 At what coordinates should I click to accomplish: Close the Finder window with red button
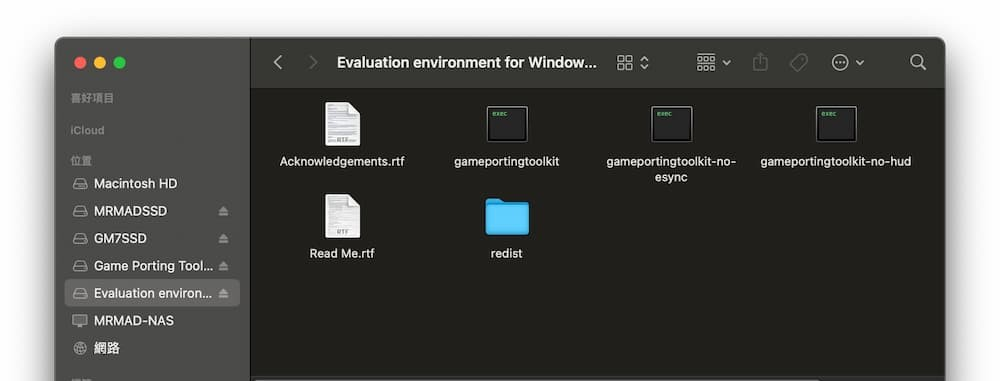80,63
